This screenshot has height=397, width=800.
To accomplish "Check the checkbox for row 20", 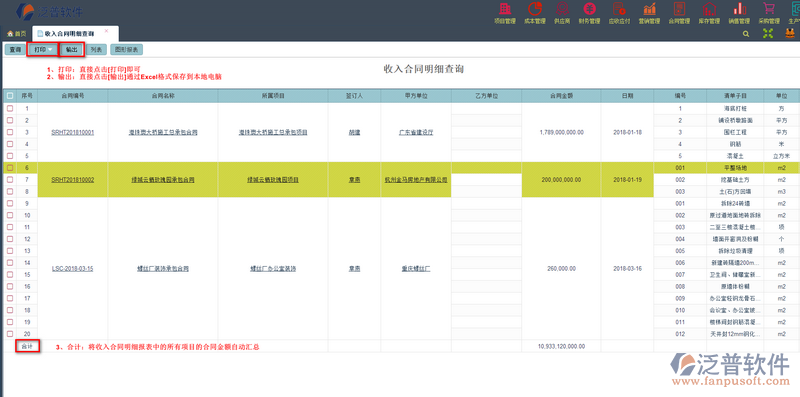I will pos(10,334).
